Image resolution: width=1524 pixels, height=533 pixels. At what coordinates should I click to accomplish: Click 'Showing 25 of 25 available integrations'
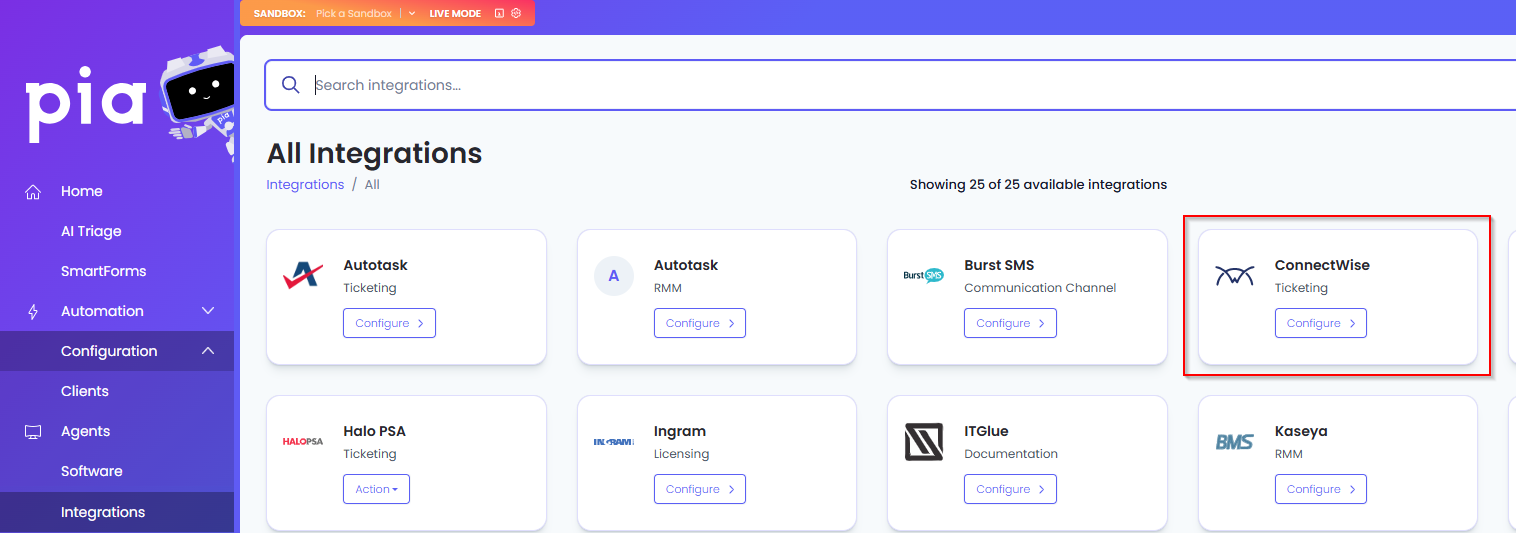coord(1038,184)
